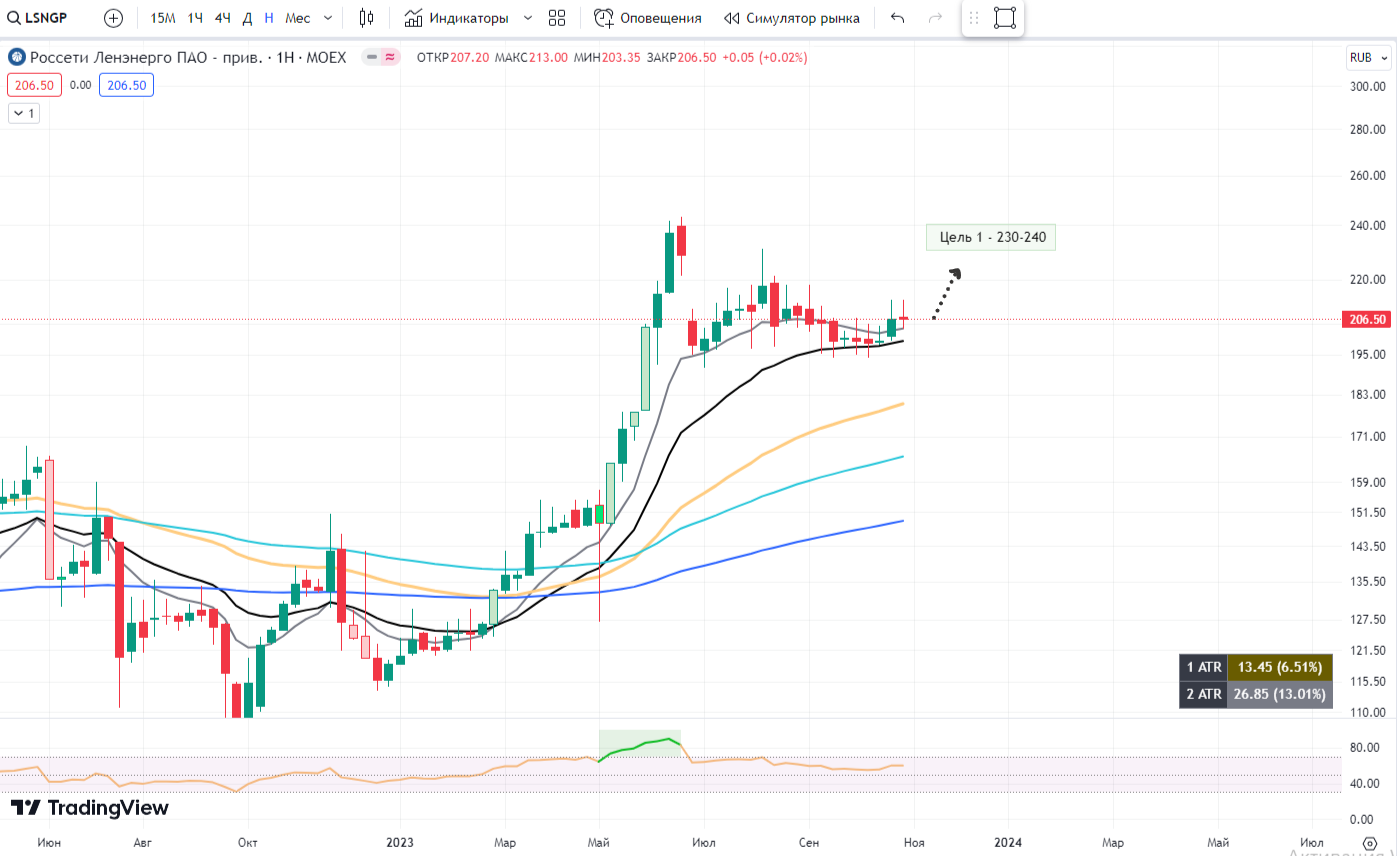Viewport: 1397px width, 856px height.
Task: Open the candlestick chart style menu
Action: [366, 18]
